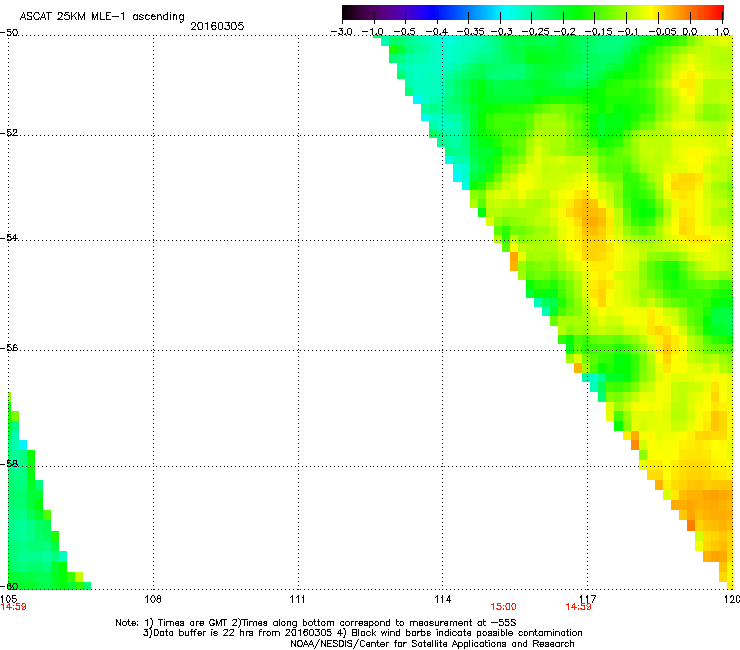Screen dimensions: 740x650
Task: Select the -0.25 color scale label
Action: [x=536, y=32]
